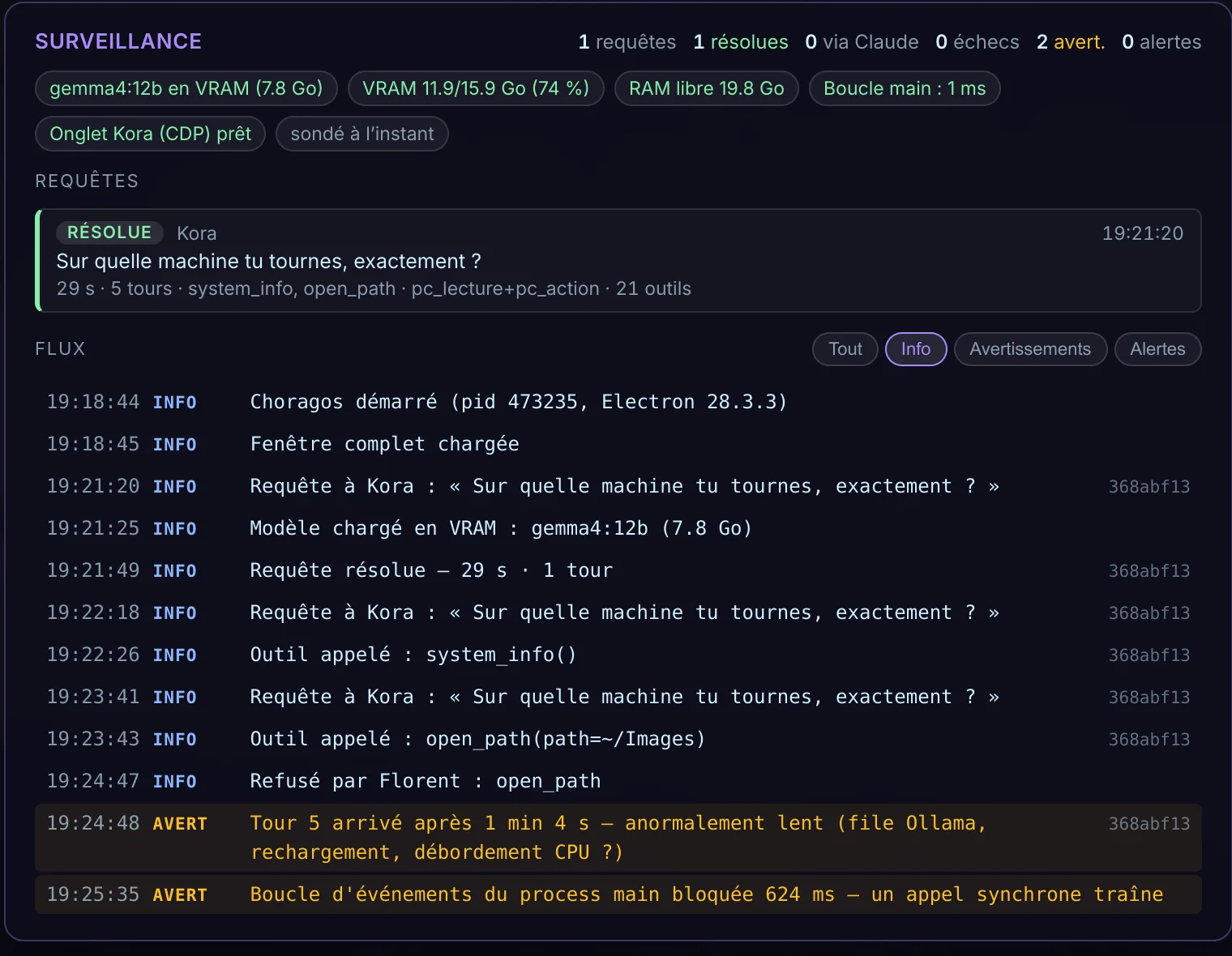The width and height of the screenshot is (1232, 956).
Task: Select the Refusé par Florent log line
Action: point(618,781)
